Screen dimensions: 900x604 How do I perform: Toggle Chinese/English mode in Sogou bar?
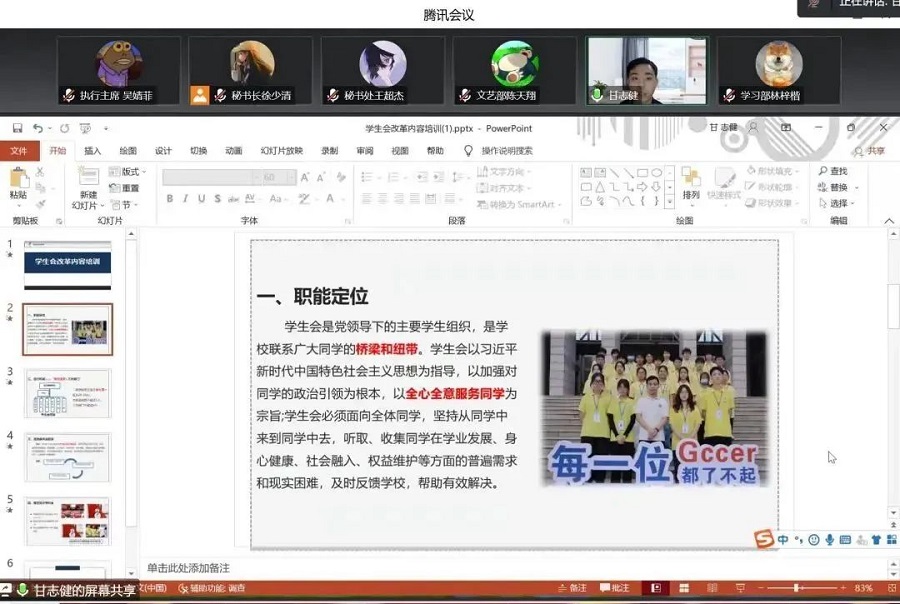pyautogui.click(x=783, y=540)
